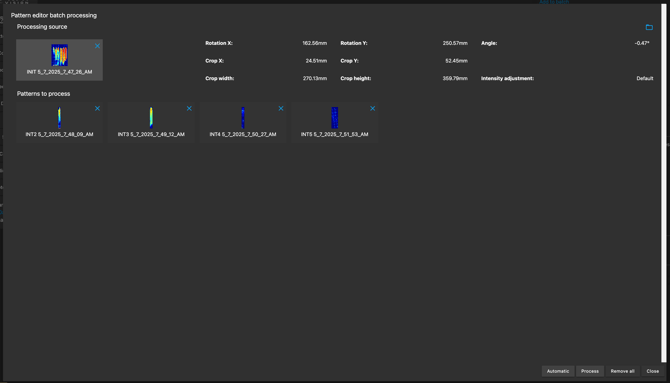The width and height of the screenshot is (670, 383).
Task: Open the folder browse icon
Action: pyautogui.click(x=649, y=27)
